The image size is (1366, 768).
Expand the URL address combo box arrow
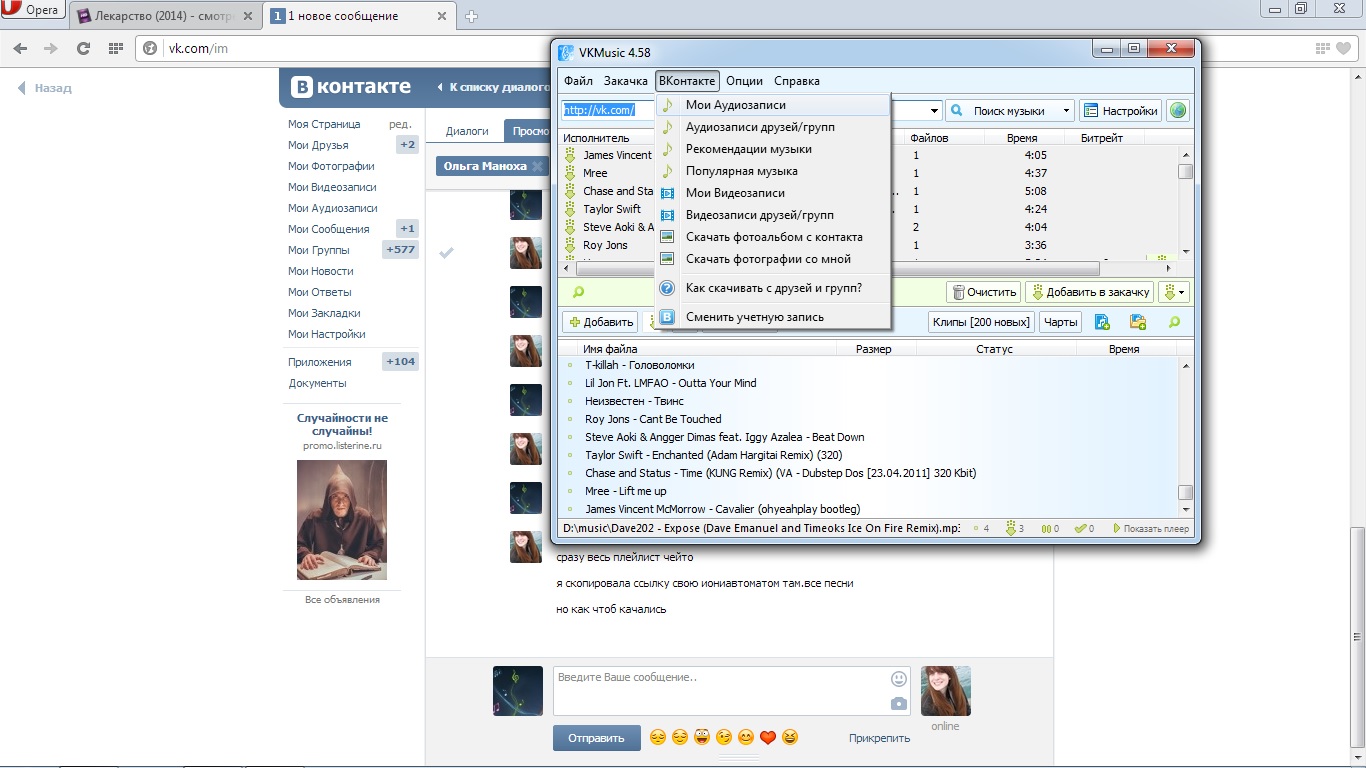(935, 111)
